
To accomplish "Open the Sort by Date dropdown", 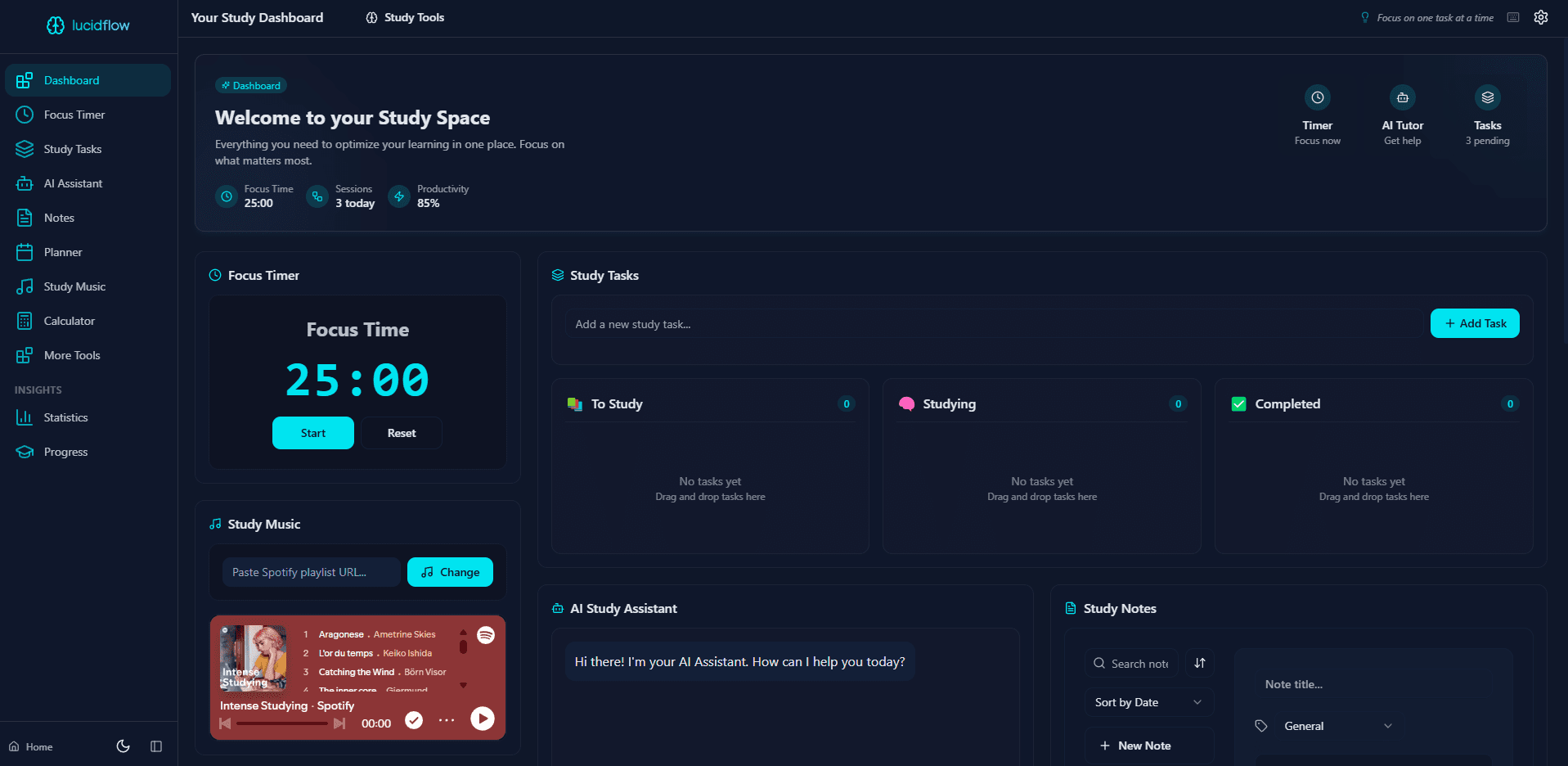I will pos(1148,702).
